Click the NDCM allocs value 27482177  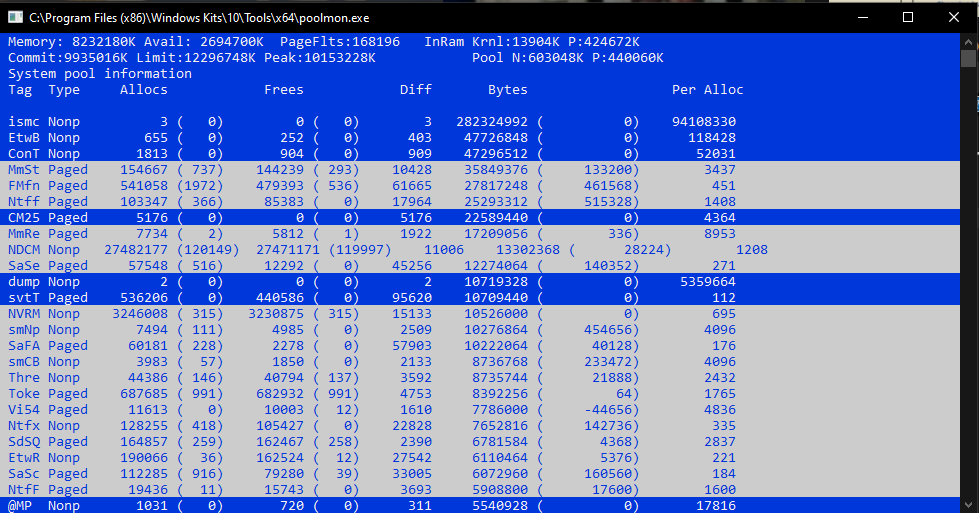click(136, 250)
